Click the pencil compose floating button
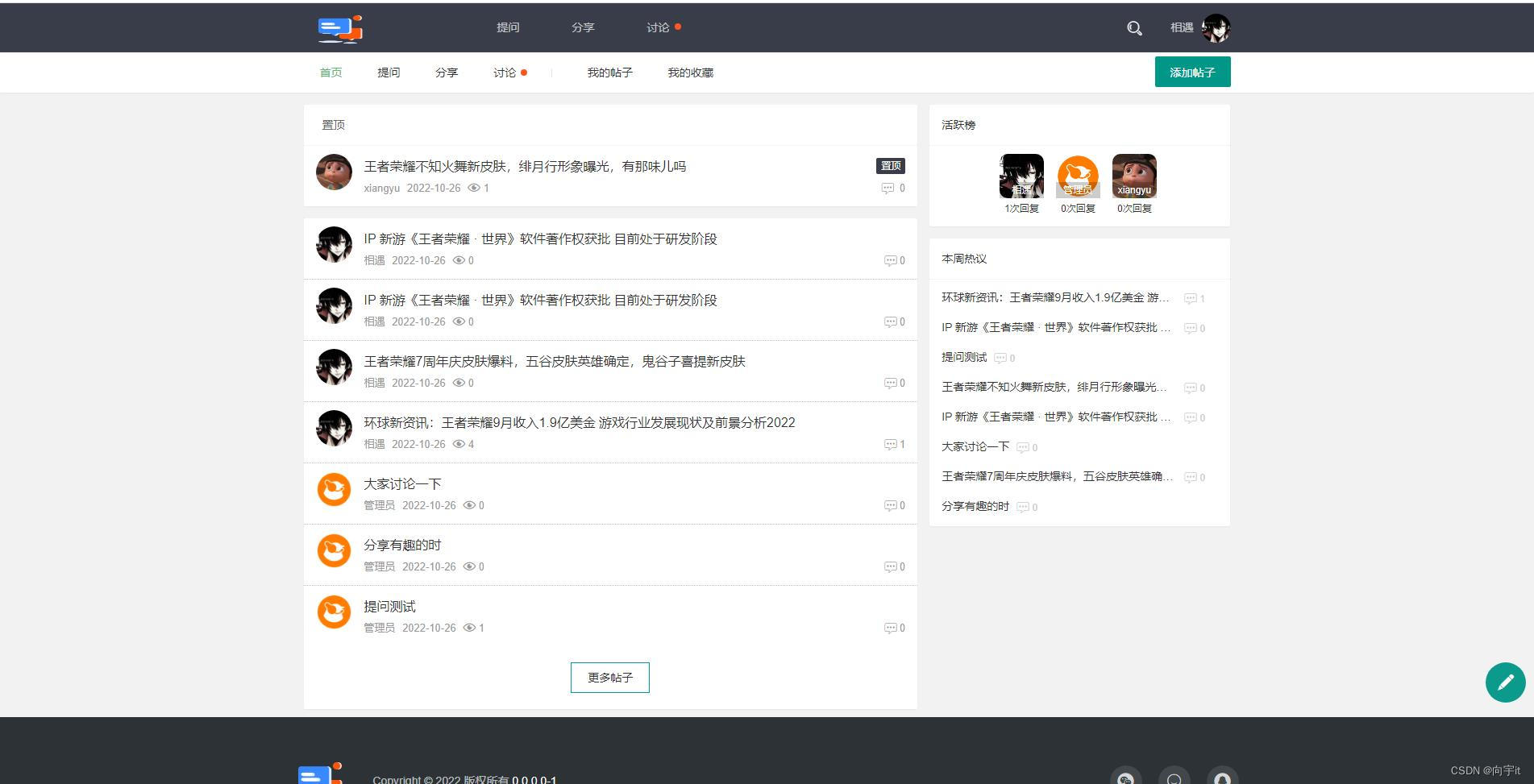The width and height of the screenshot is (1534, 784). pyautogui.click(x=1504, y=682)
